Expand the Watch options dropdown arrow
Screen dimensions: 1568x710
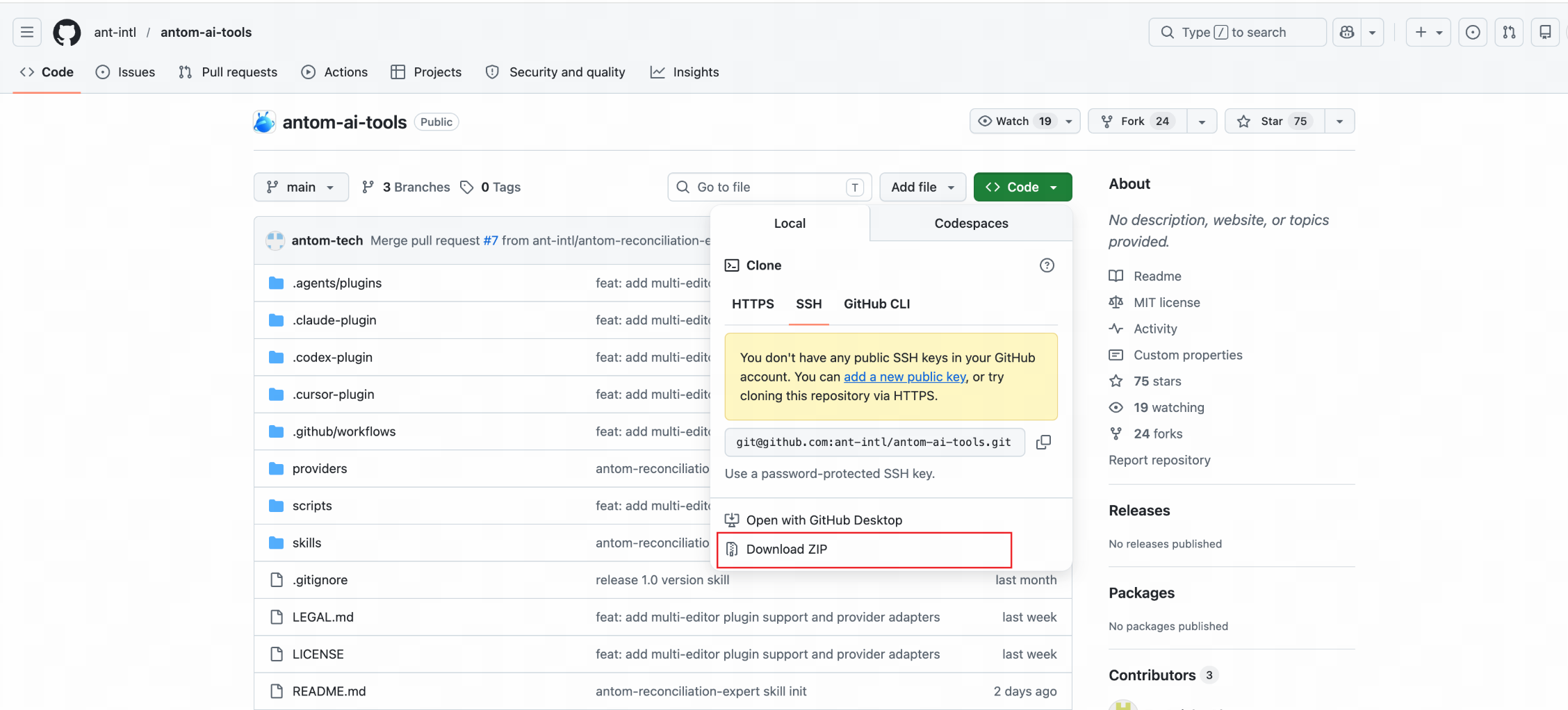1069,121
